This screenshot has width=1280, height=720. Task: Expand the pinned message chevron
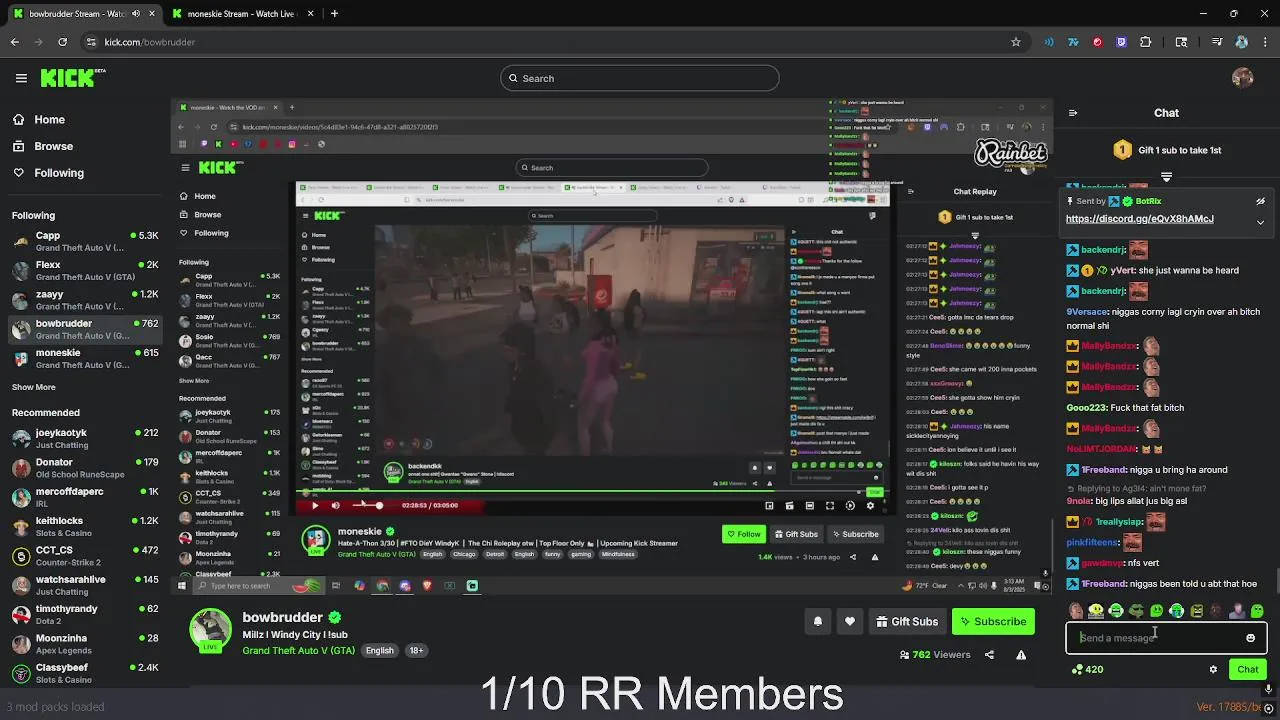point(1260,222)
